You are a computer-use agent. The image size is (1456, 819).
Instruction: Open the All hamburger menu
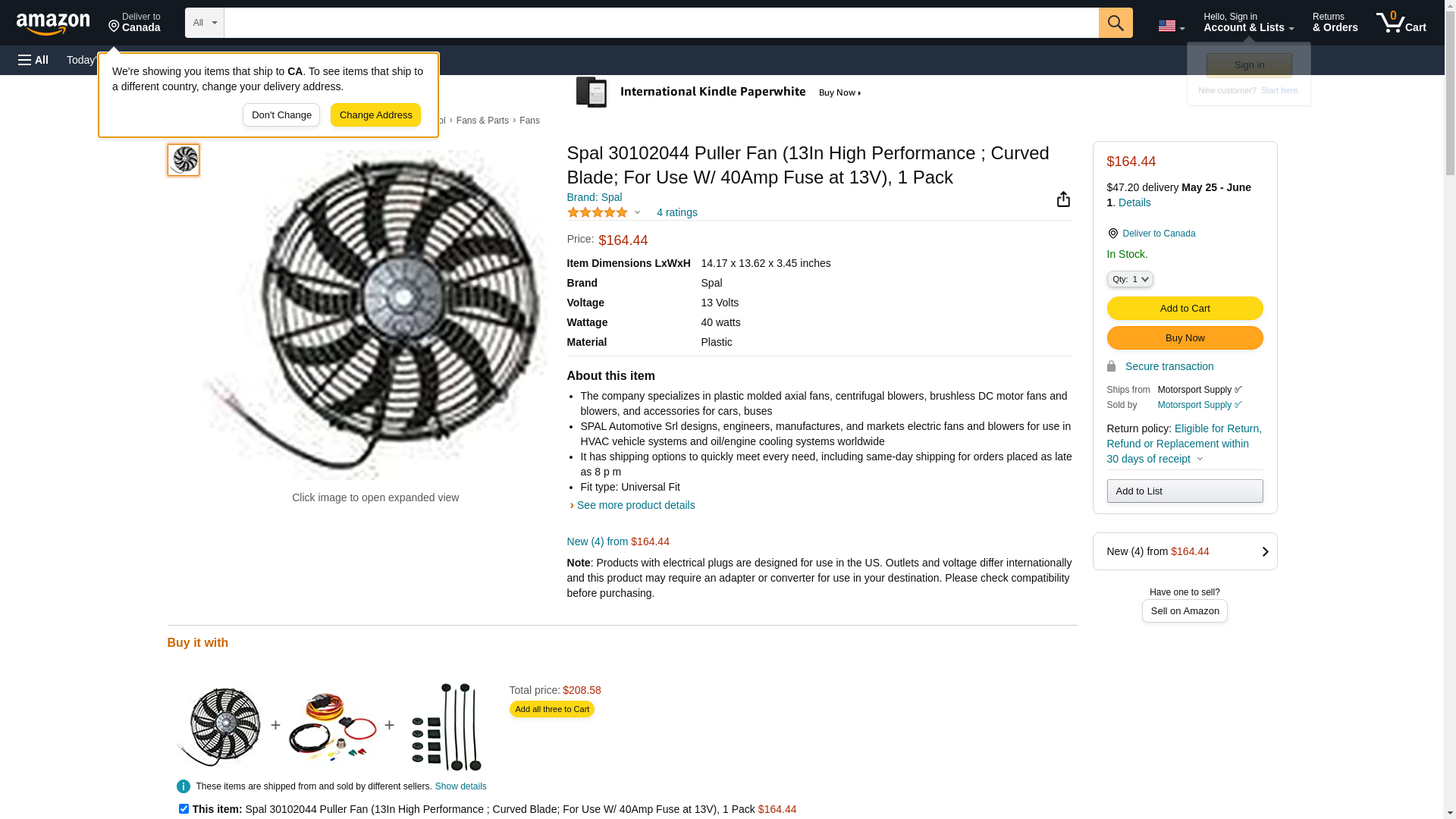33,60
